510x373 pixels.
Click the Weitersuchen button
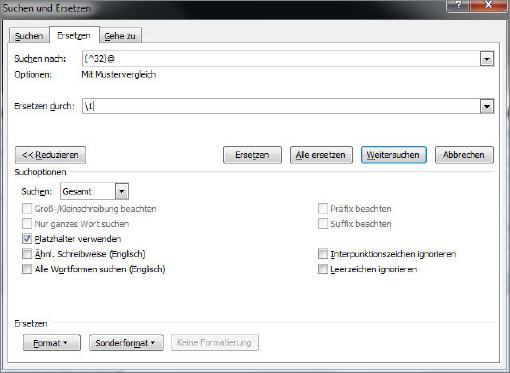[x=394, y=155]
